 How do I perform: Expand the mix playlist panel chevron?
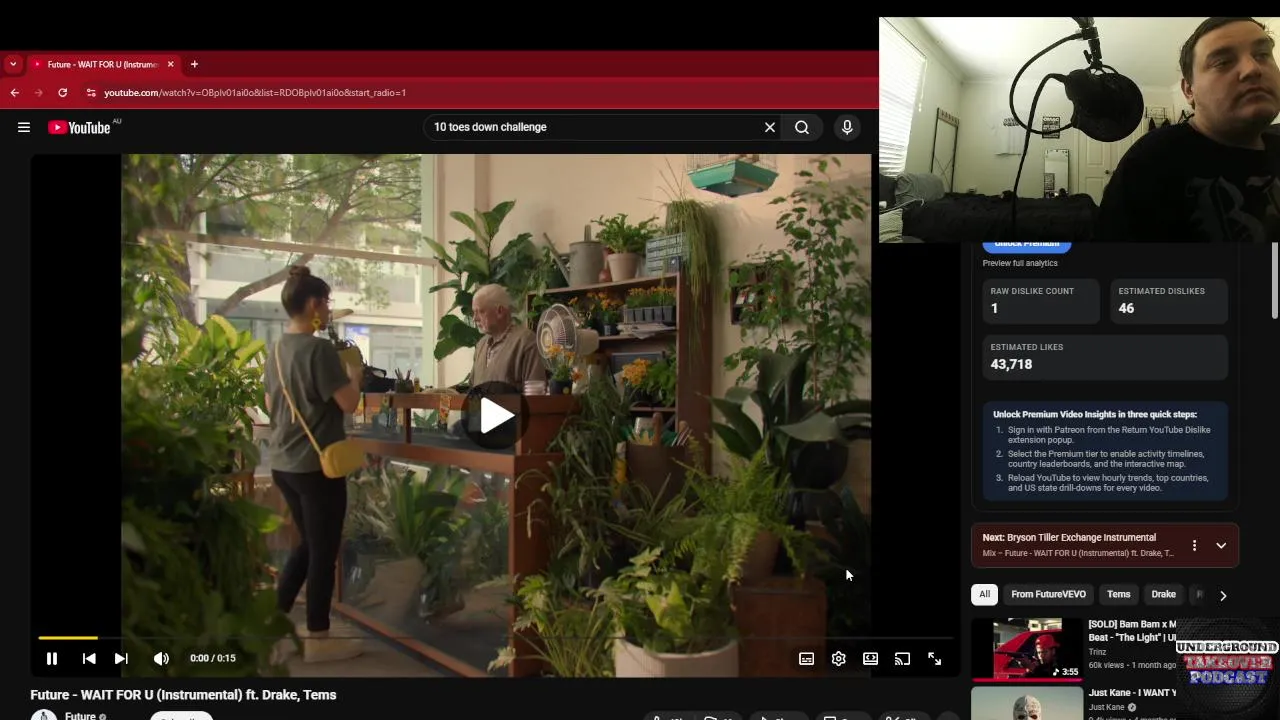pyautogui.click(x=1221, y=545)
